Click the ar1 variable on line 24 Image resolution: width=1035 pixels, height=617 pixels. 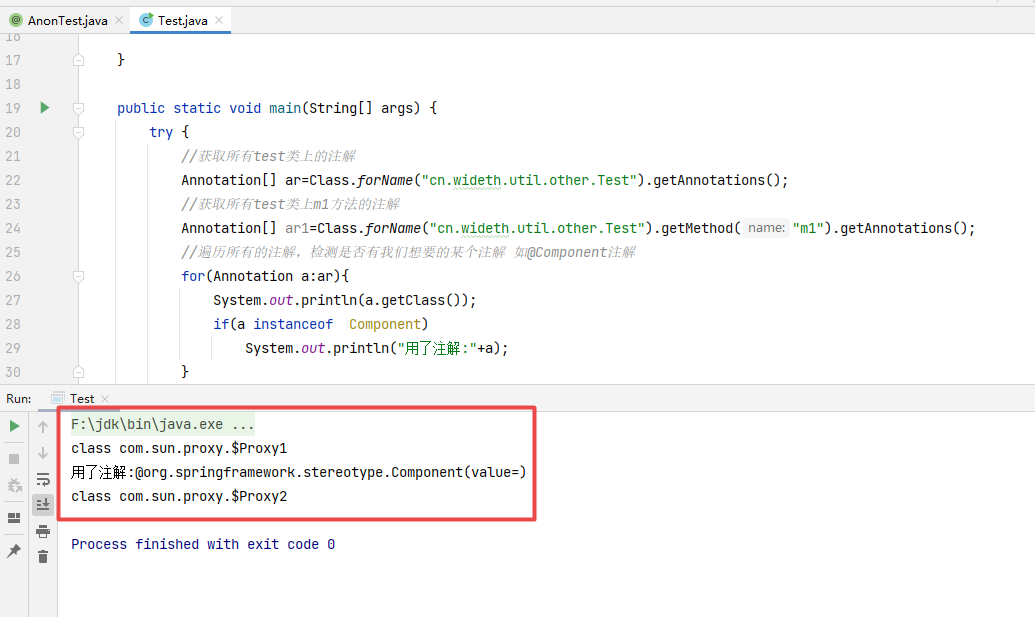[x=297, y=228]
